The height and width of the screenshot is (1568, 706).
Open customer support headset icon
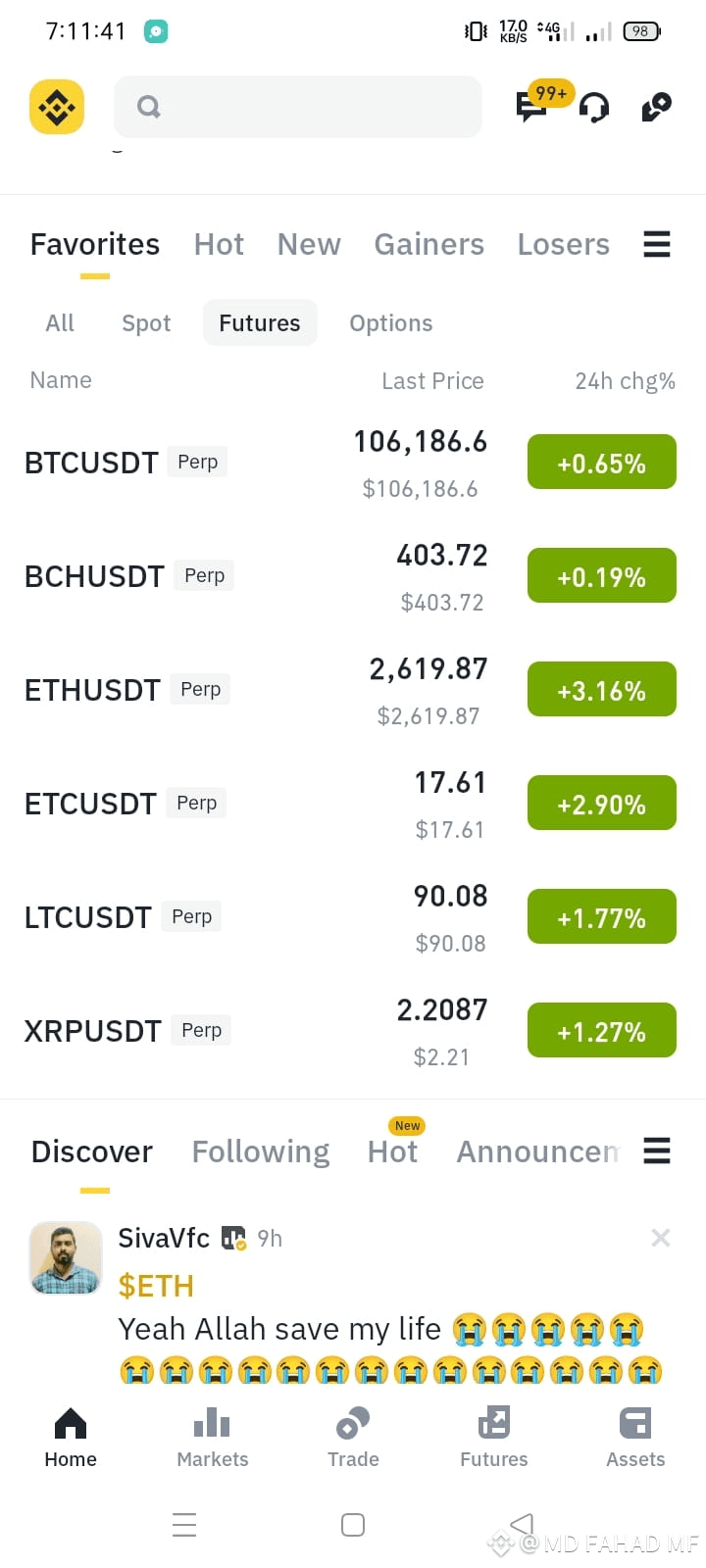tap(594, 107)
